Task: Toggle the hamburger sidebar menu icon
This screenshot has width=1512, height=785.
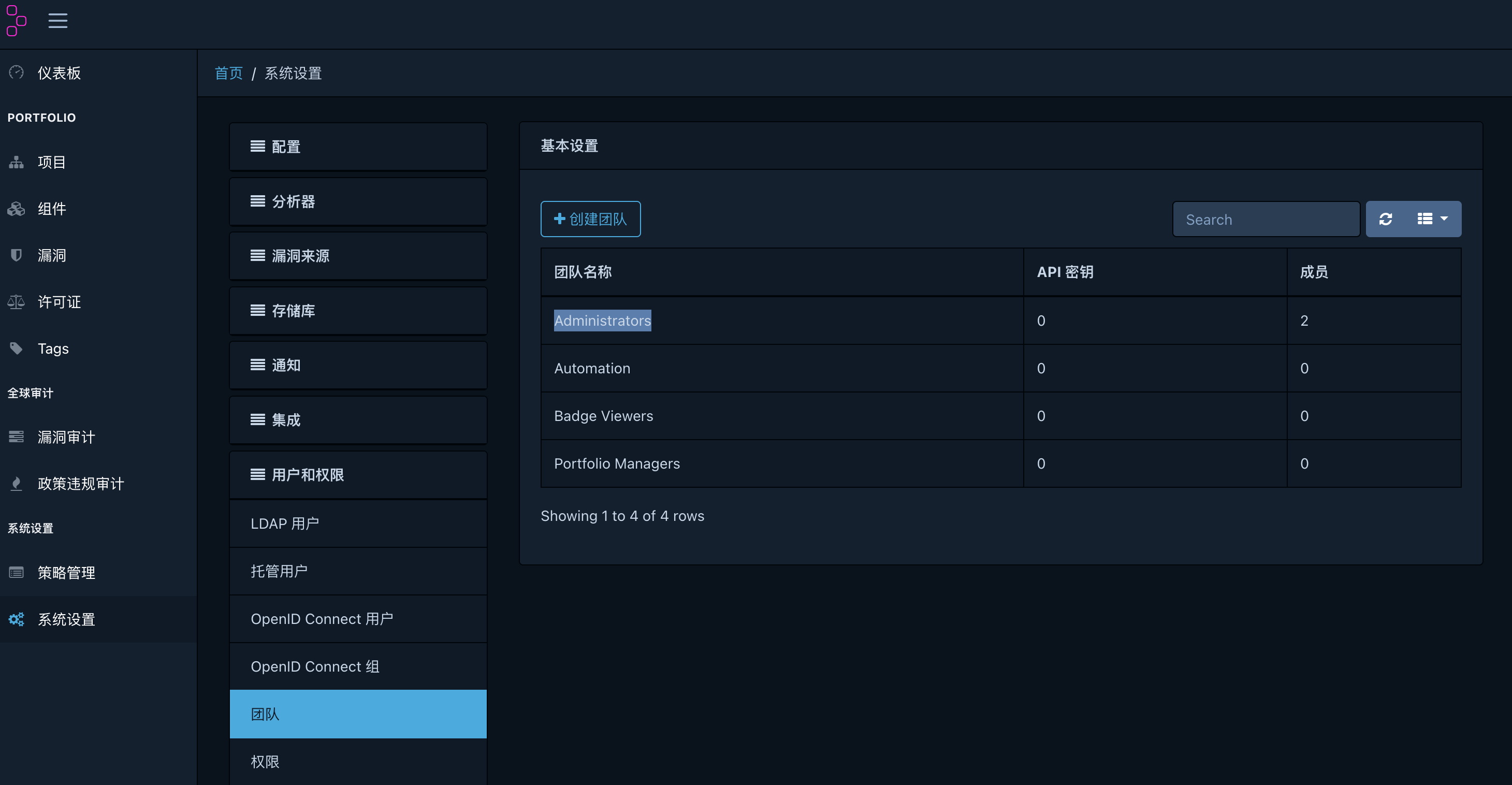Action: click(57, 21)
